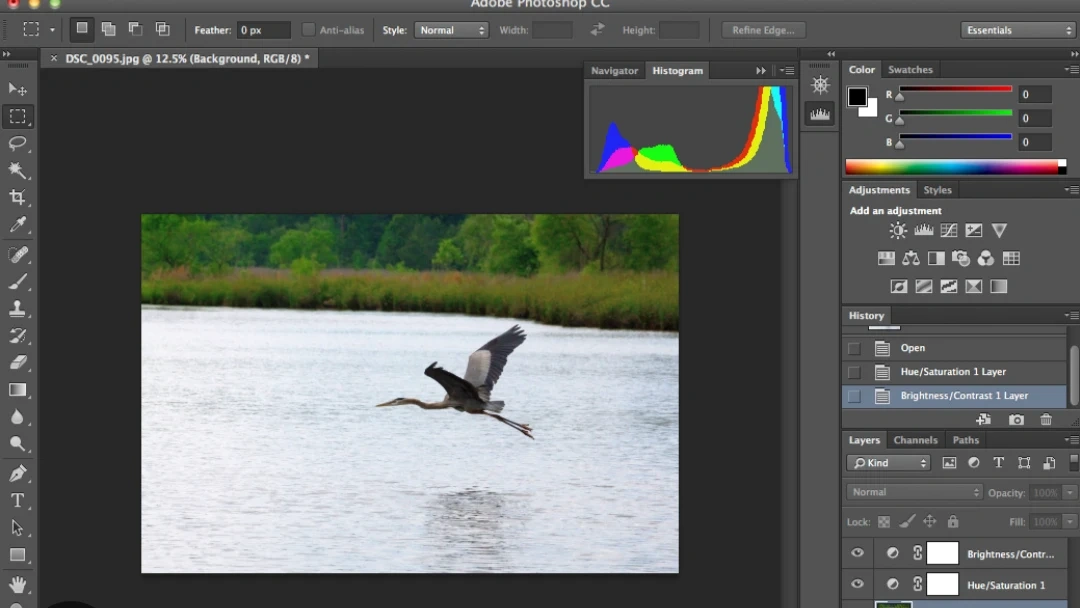This screenshot has height=608, width=1080.
Task: Add a Channel Mixer adjustment
Action: (986, 258)
